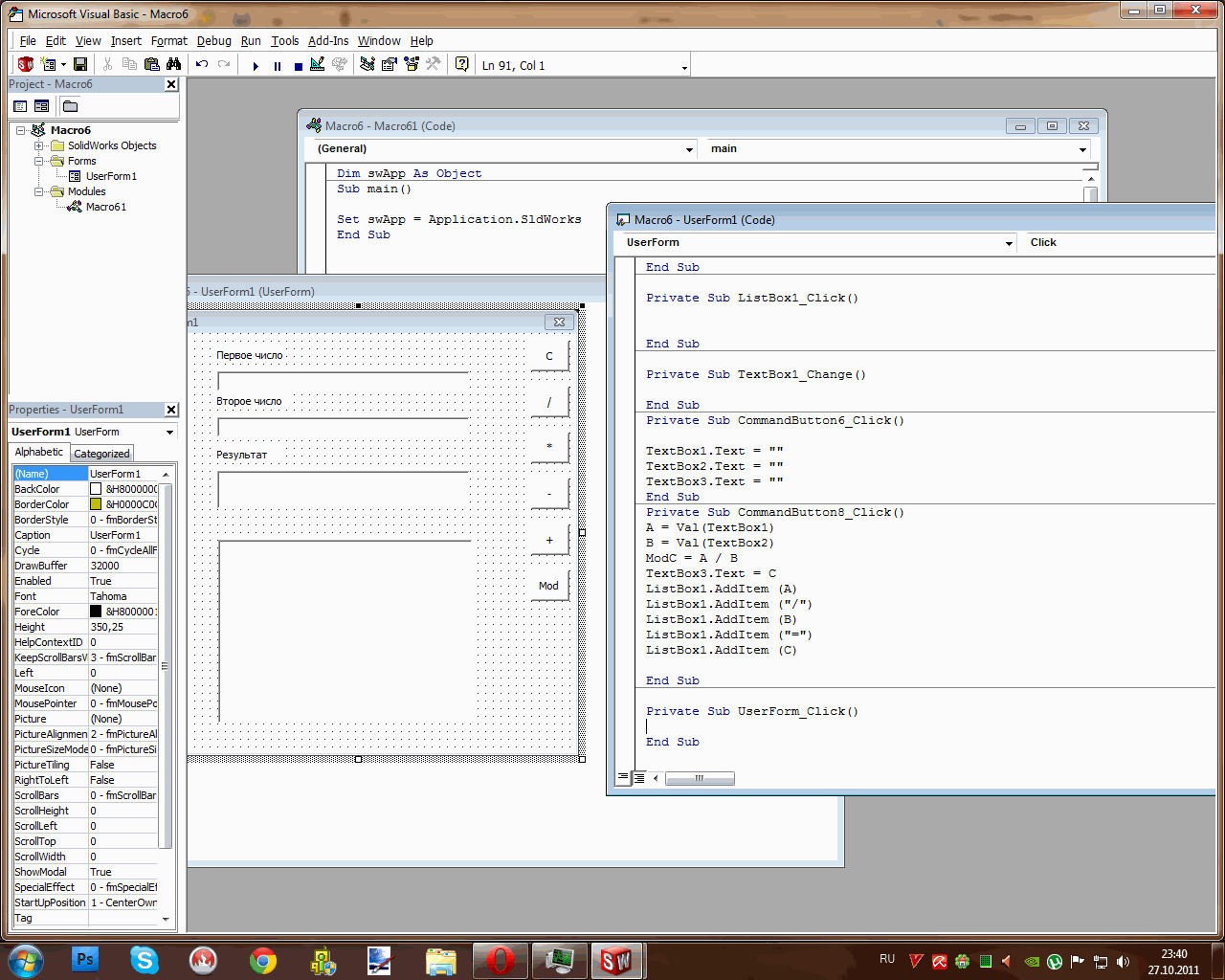Open Photoshop from the taskbar

(86, 960)
